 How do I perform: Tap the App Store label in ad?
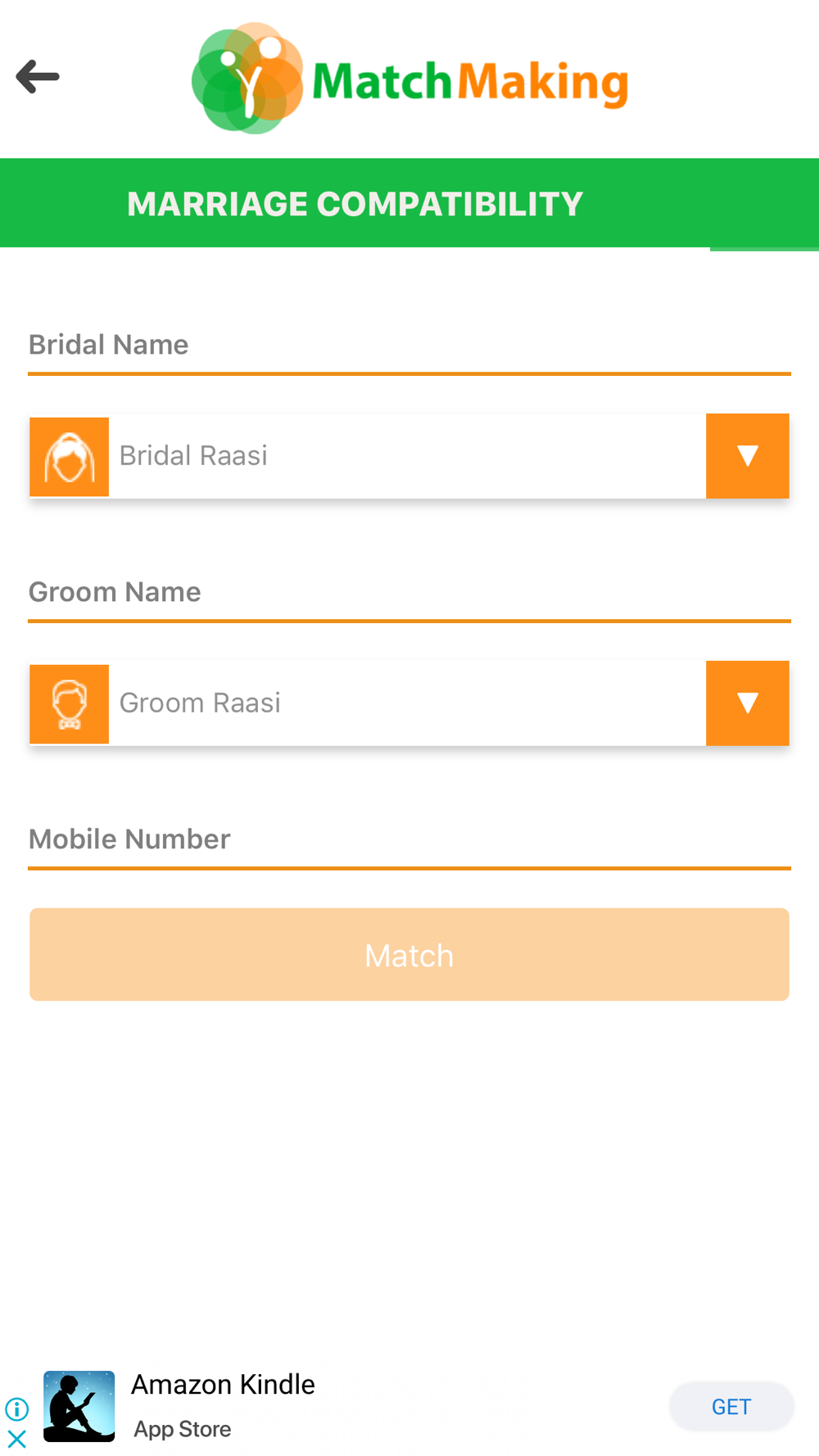[183, 1429]
